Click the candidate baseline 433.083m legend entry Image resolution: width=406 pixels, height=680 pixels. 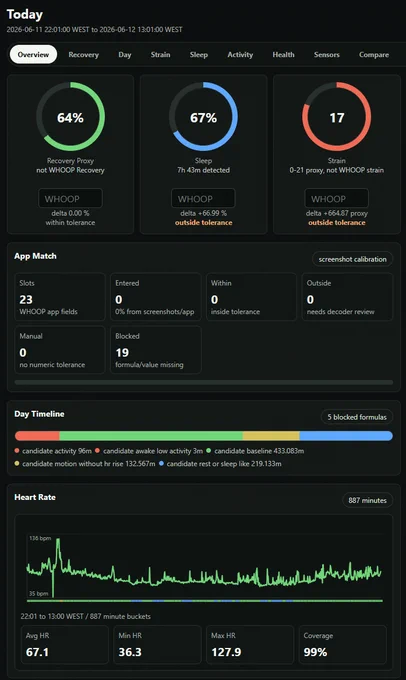(x=255, y=451)
